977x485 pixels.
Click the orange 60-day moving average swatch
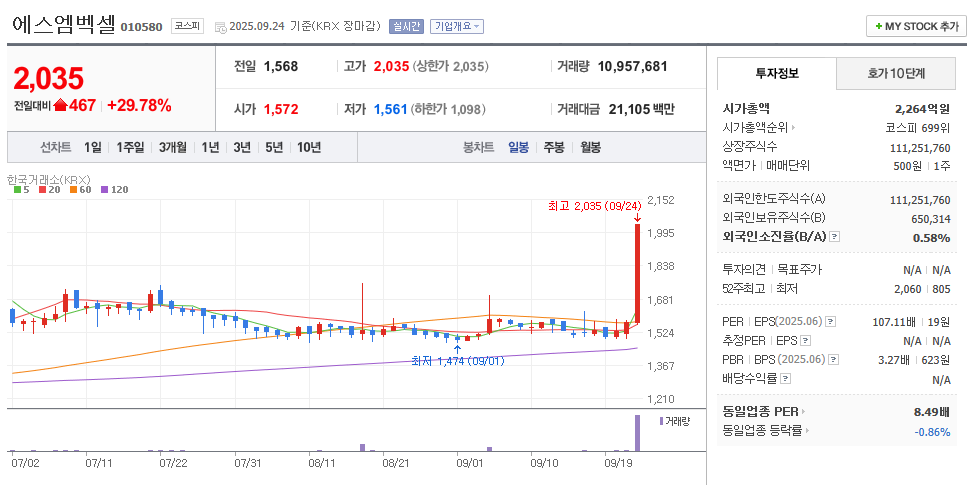coord(73,190)
